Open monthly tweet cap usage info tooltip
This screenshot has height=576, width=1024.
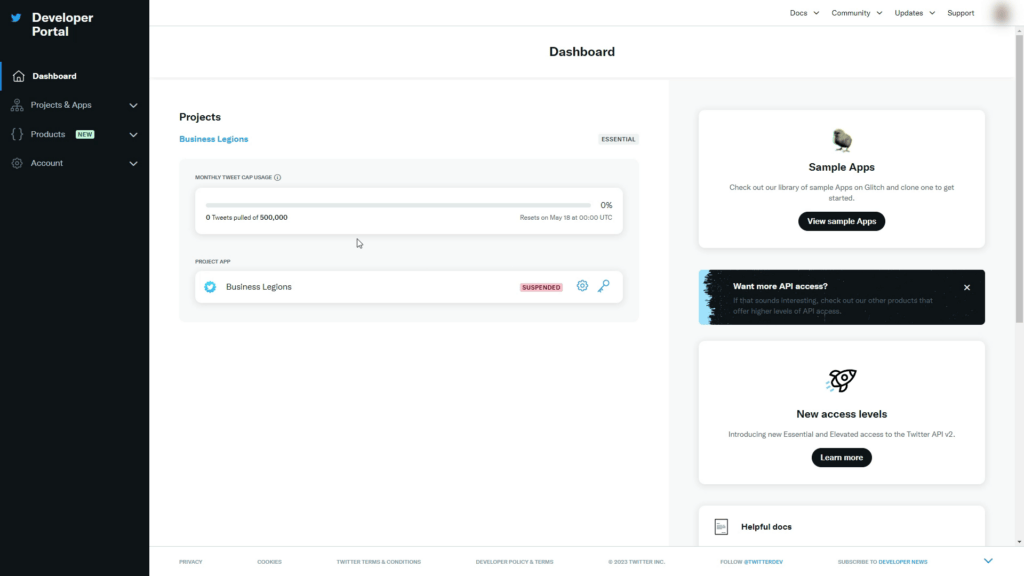(x=277, y=175)
